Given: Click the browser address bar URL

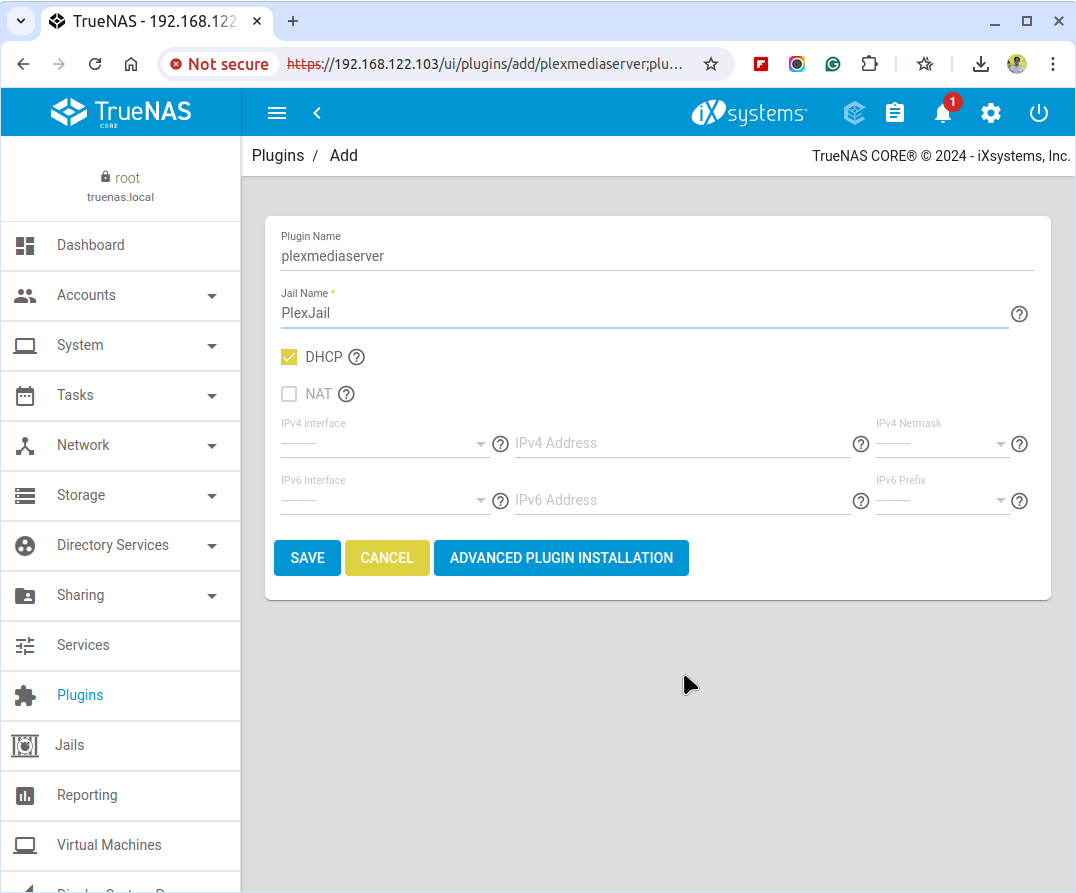Looking at the screenshot, I should (484, 64).
